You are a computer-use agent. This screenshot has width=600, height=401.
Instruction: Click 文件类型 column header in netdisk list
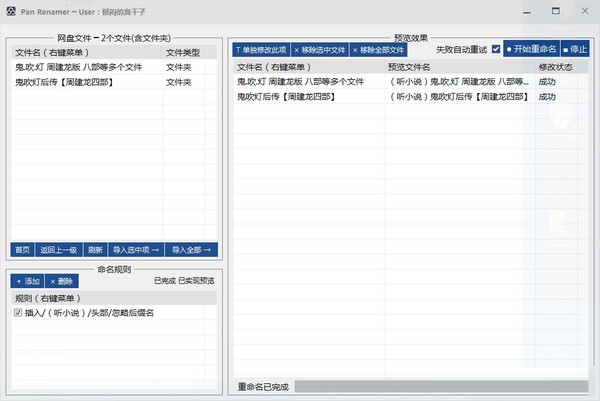(183, 52)
